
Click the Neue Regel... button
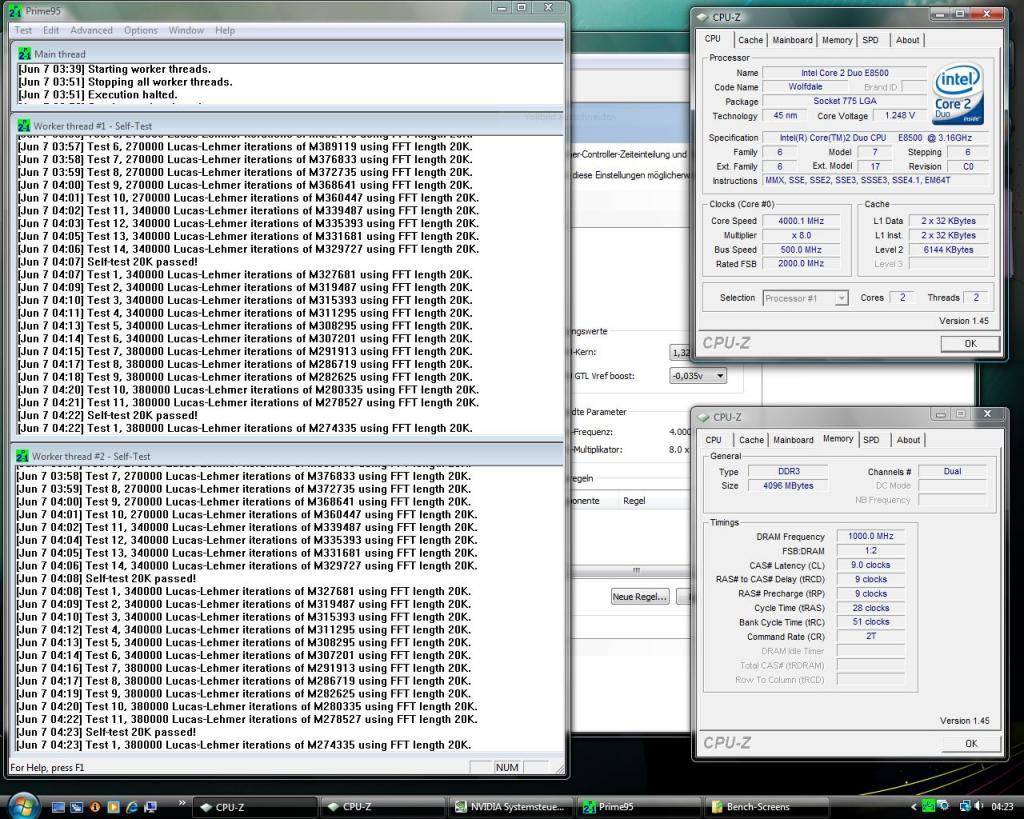[x=639, y=596]
